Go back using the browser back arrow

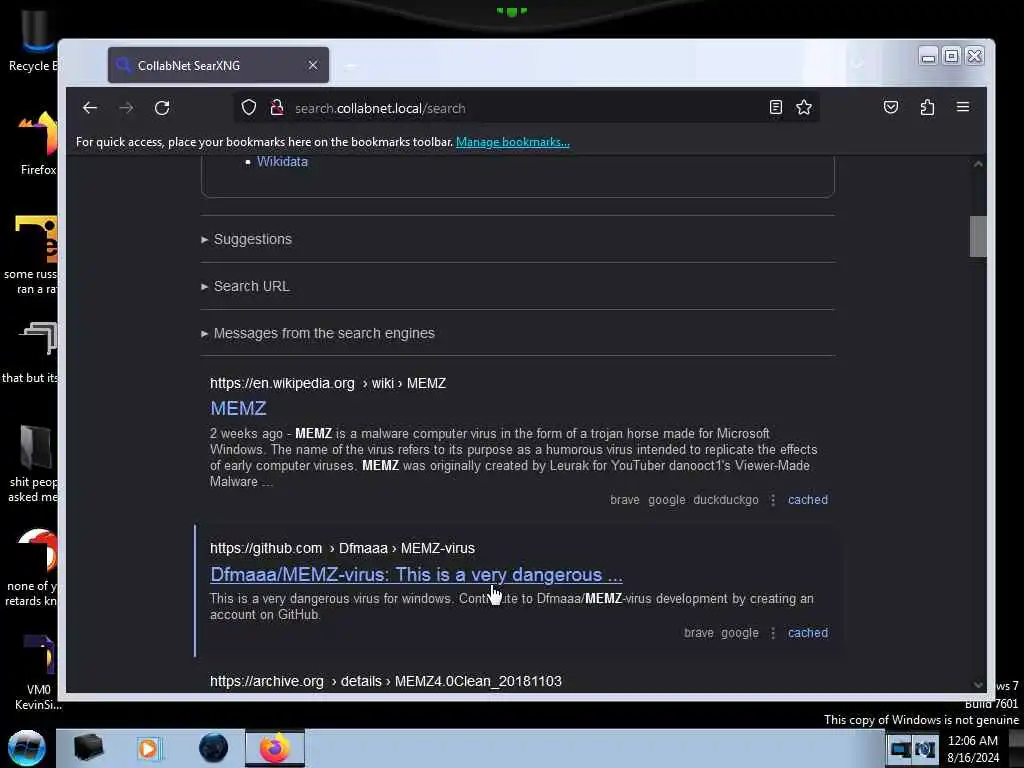coord(90,108)
